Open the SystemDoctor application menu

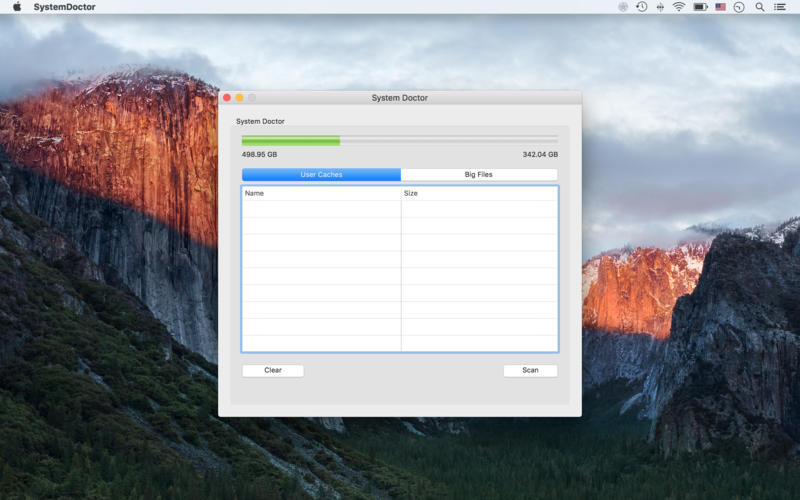click(x=66, y=7)
